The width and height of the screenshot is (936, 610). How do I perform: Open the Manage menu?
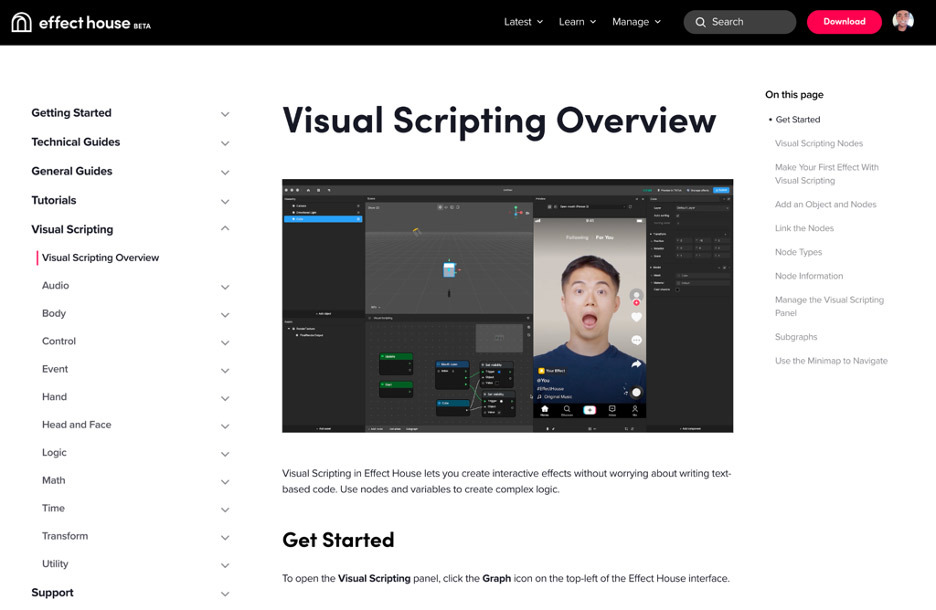pyautogui.click(x=636, y=22)
